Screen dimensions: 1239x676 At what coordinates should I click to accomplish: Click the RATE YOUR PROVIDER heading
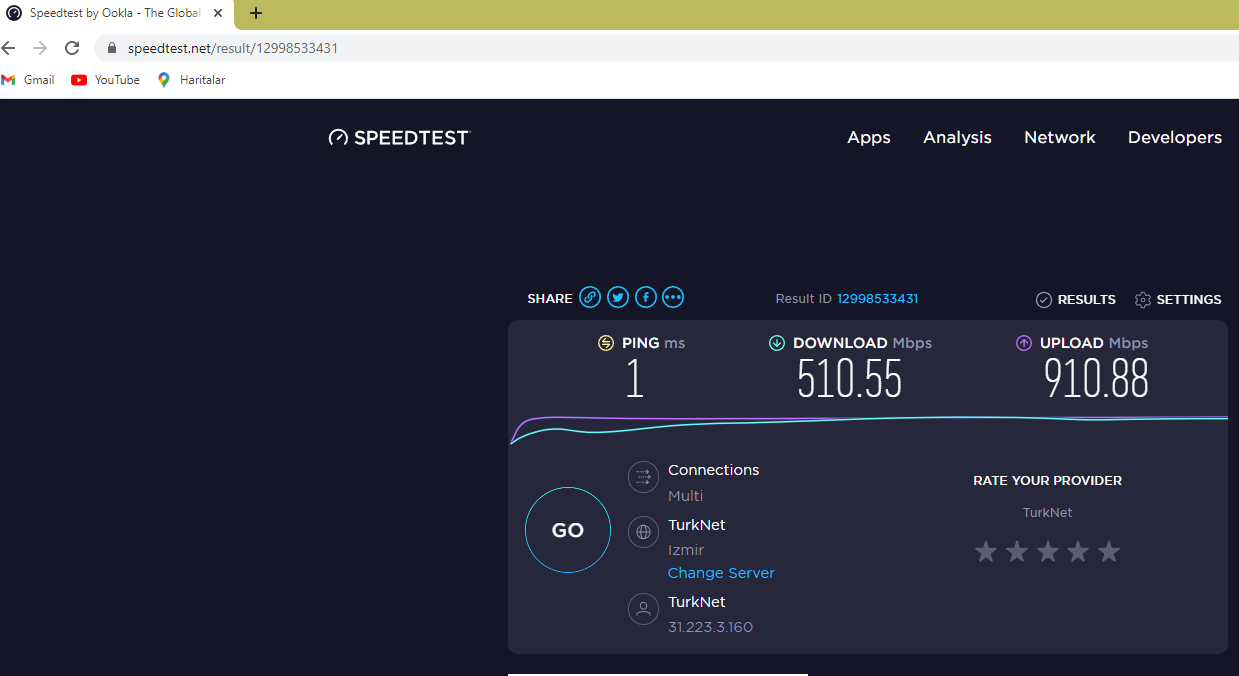tap(1047, 481)
